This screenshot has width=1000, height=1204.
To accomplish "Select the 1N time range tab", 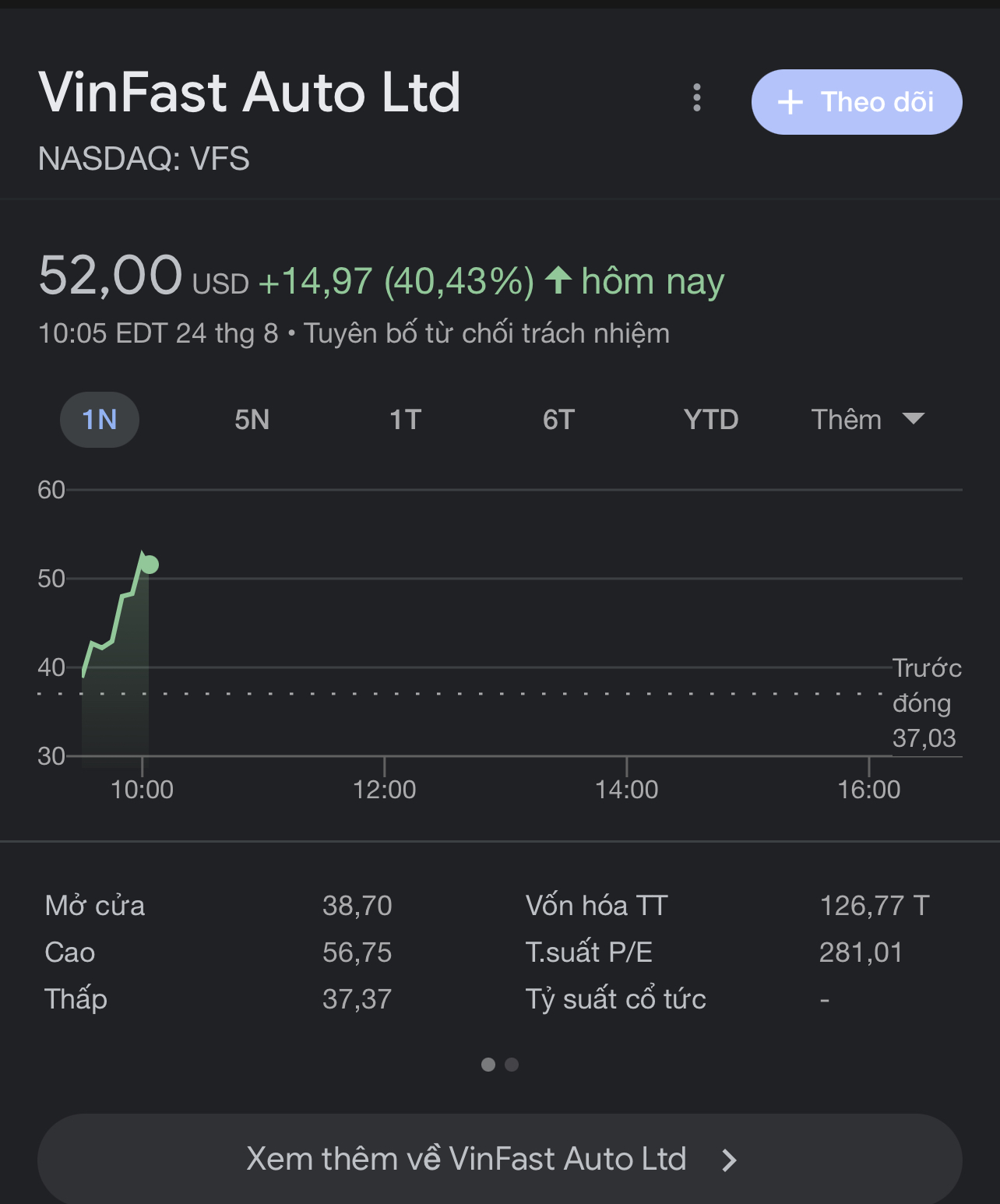I will 100,420.
